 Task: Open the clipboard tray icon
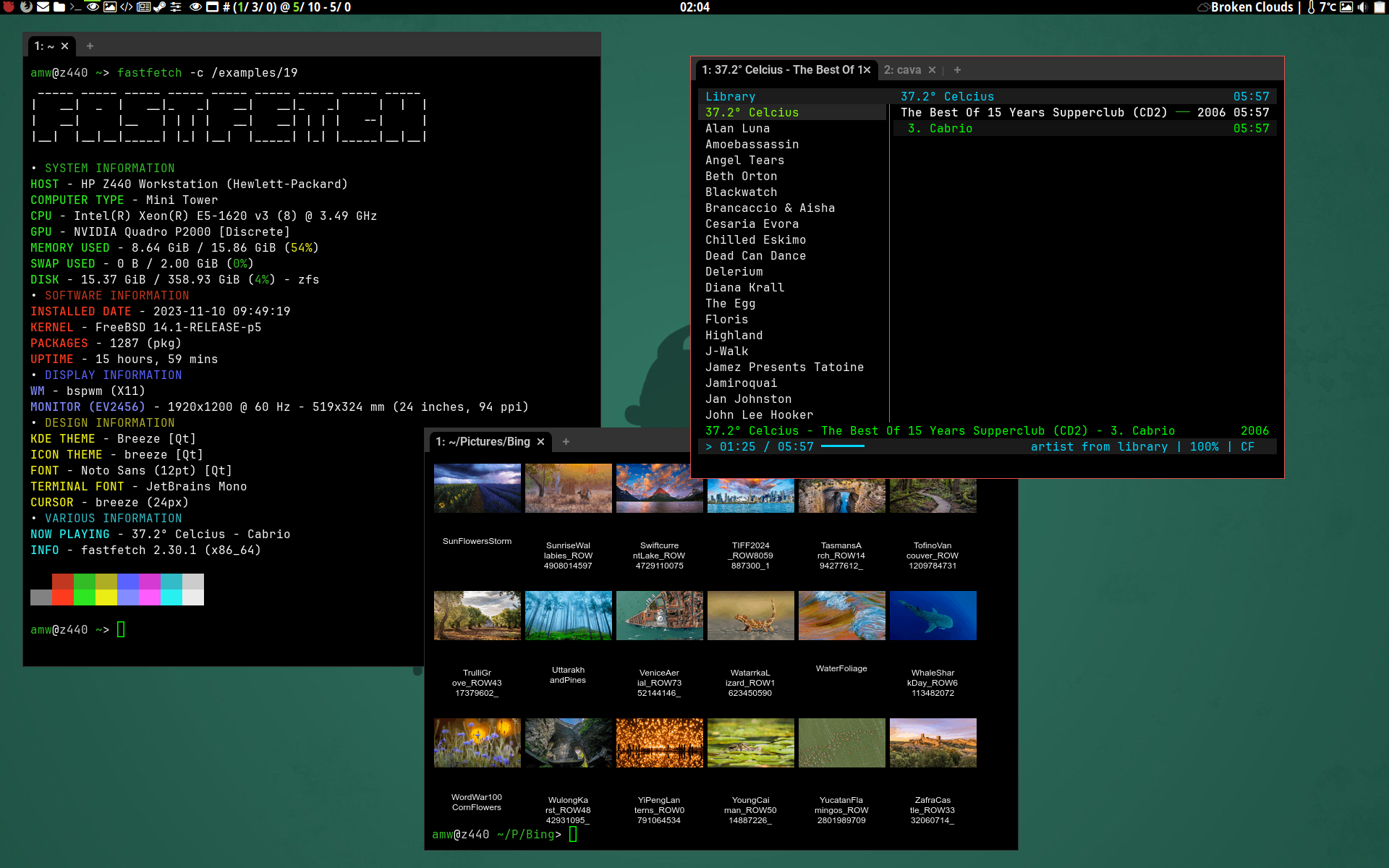pos(1379,7)
